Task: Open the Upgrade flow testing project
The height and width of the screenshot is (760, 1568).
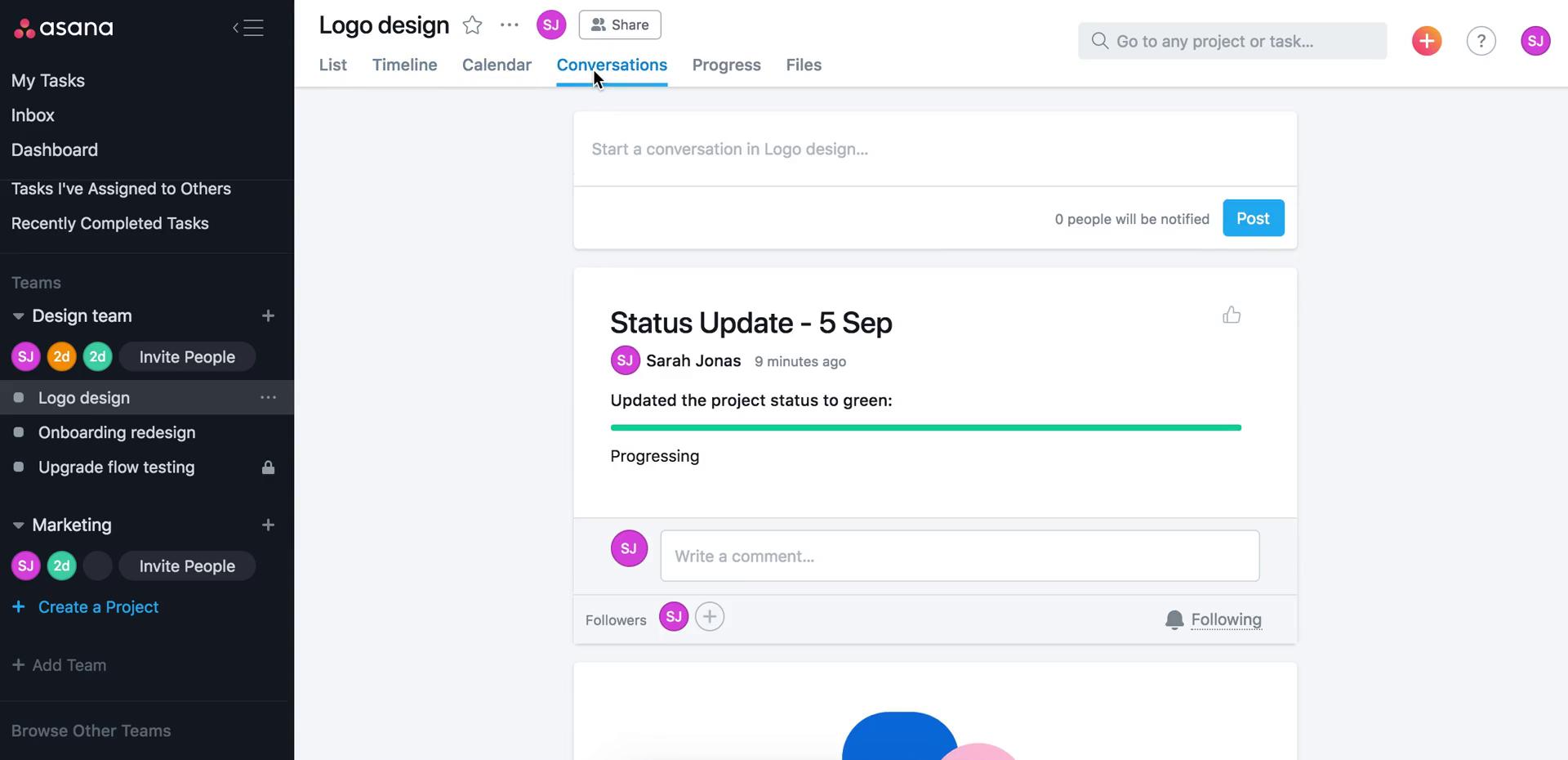Action: 117,467
